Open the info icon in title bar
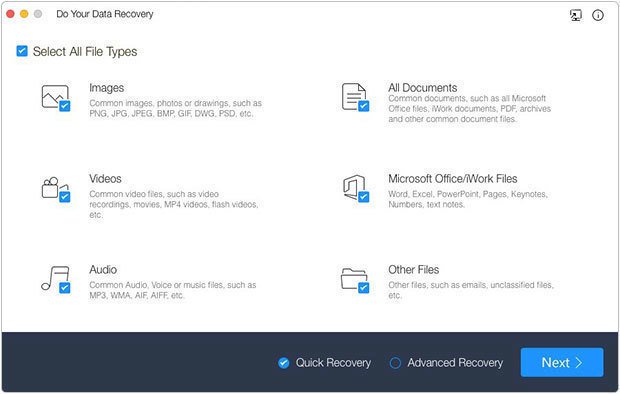This screenshot has width=620, height=394. click(597, 15)
